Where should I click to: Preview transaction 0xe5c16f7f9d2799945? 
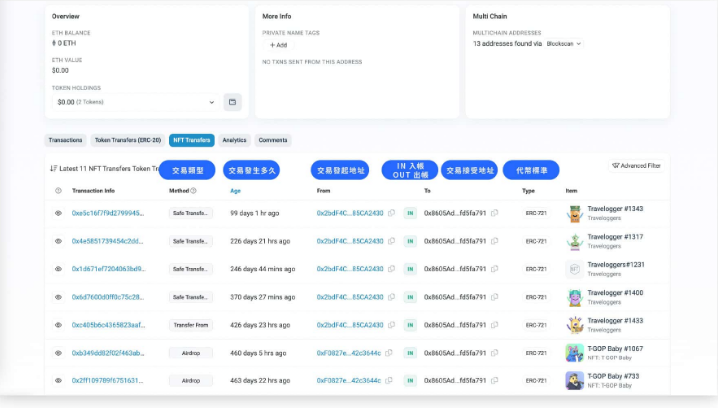(58, 213)
